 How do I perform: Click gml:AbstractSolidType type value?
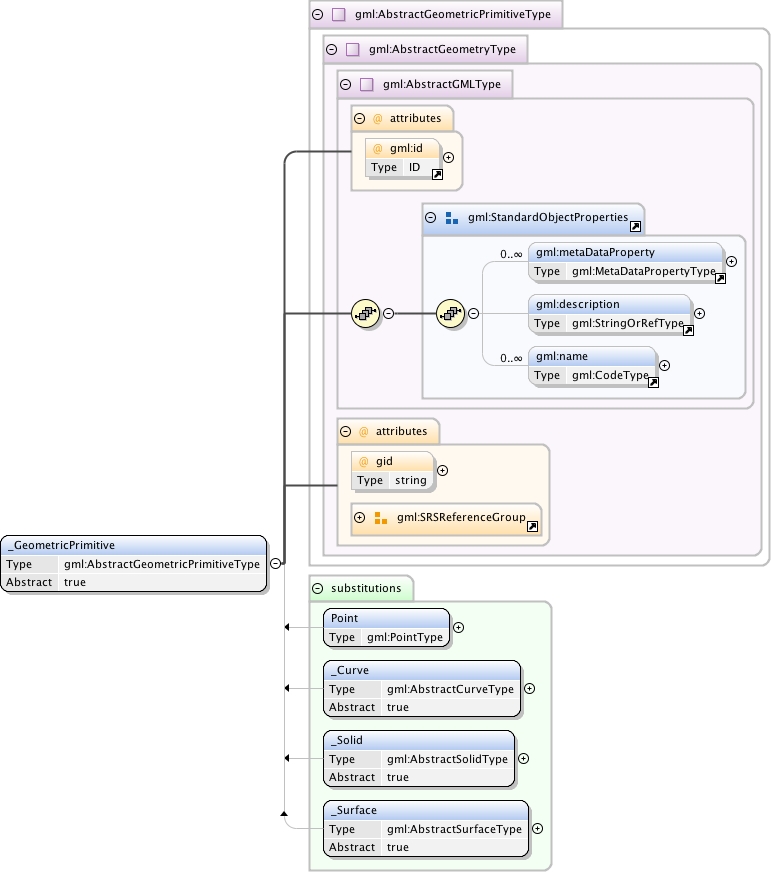pos(447,760)
